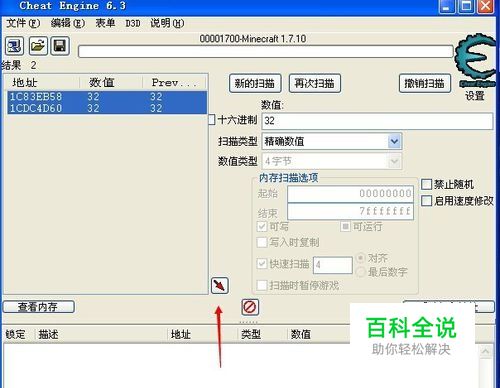Toggle the 可运行 checkbox
500x388 pixels.
345,227
